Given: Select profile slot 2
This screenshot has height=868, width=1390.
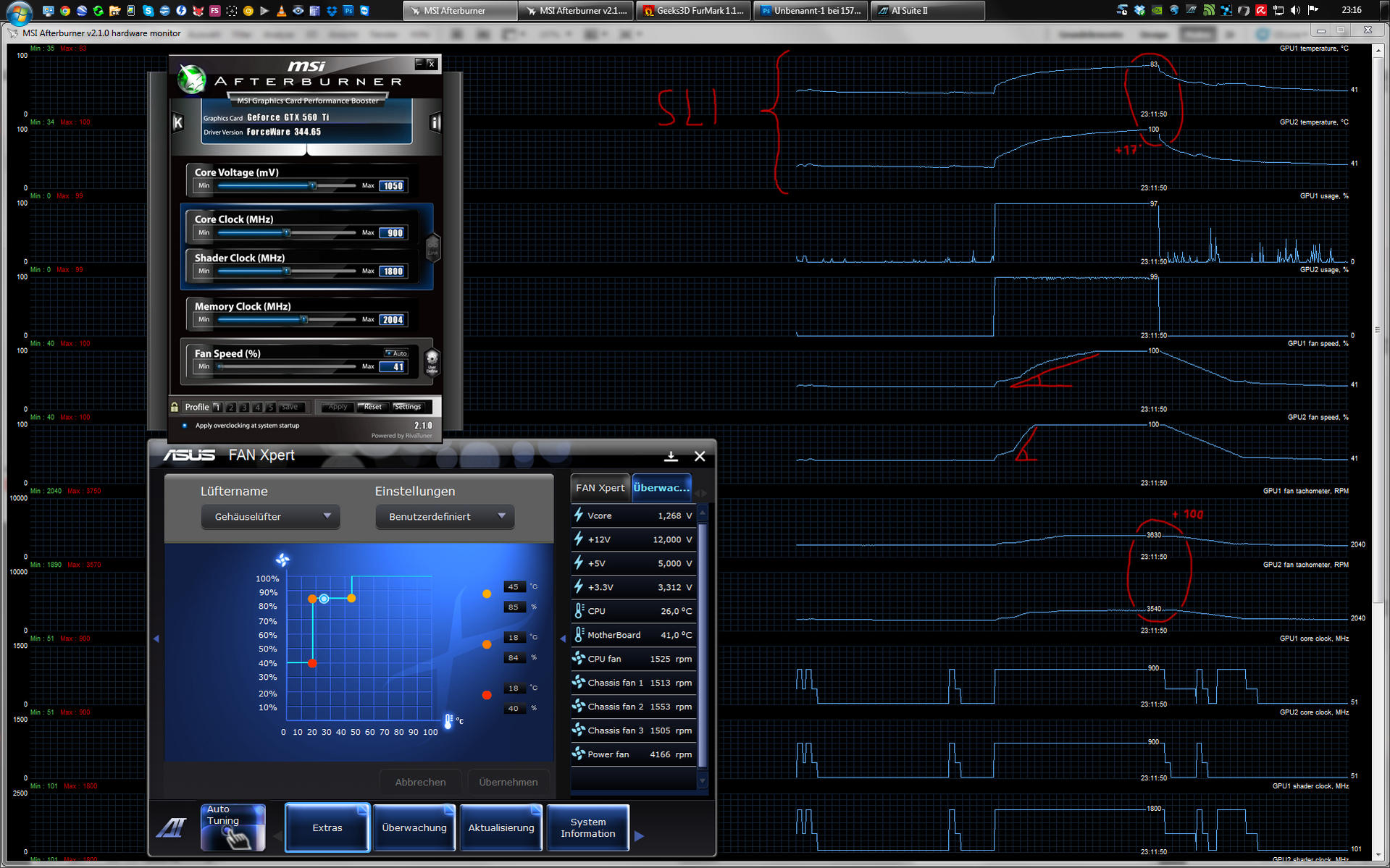Looking at the screenshot, I should coord(230,407).
